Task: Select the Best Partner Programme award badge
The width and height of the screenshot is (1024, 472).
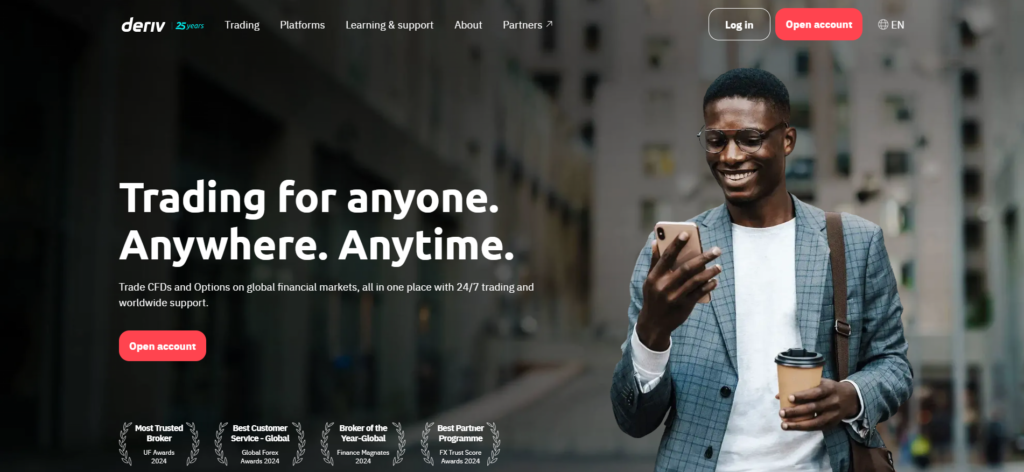Action: click(460, 443)
